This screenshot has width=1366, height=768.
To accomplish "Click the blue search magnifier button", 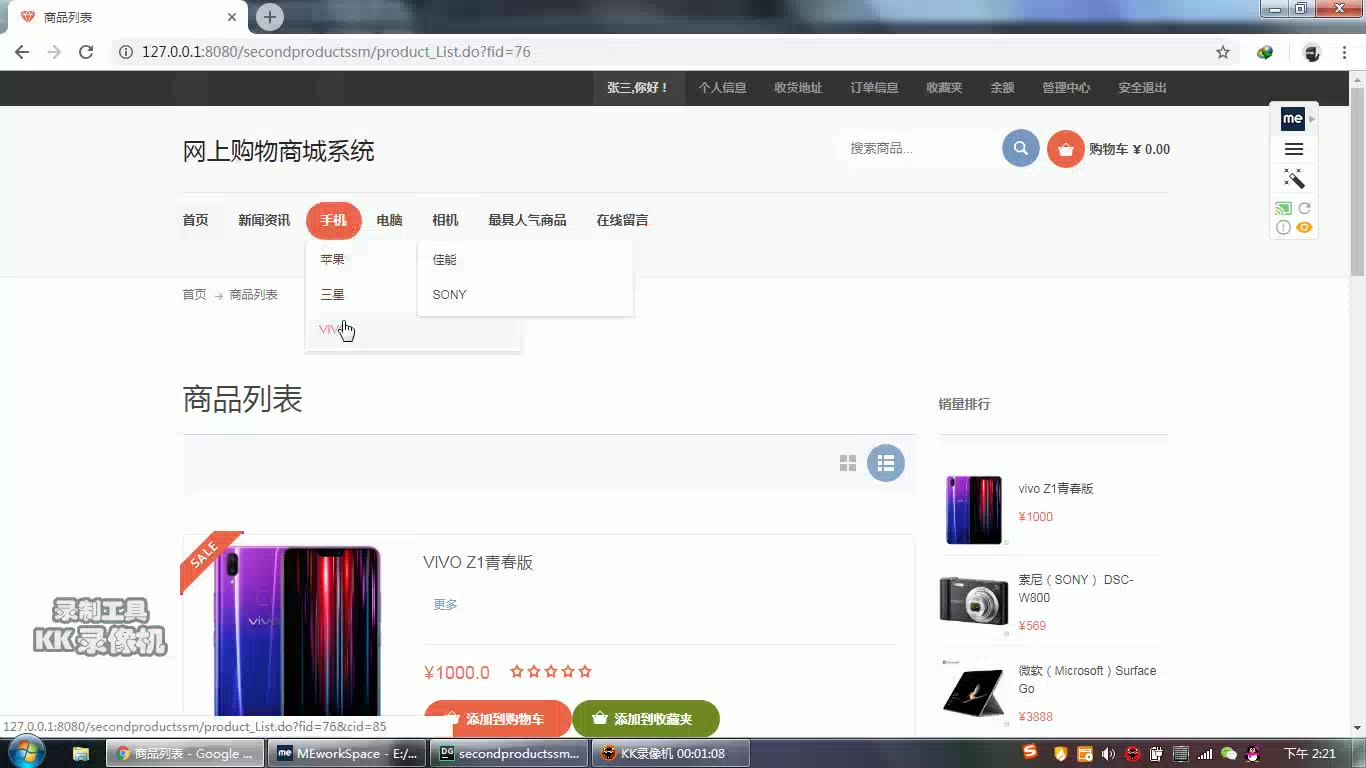I will 1021,149.
